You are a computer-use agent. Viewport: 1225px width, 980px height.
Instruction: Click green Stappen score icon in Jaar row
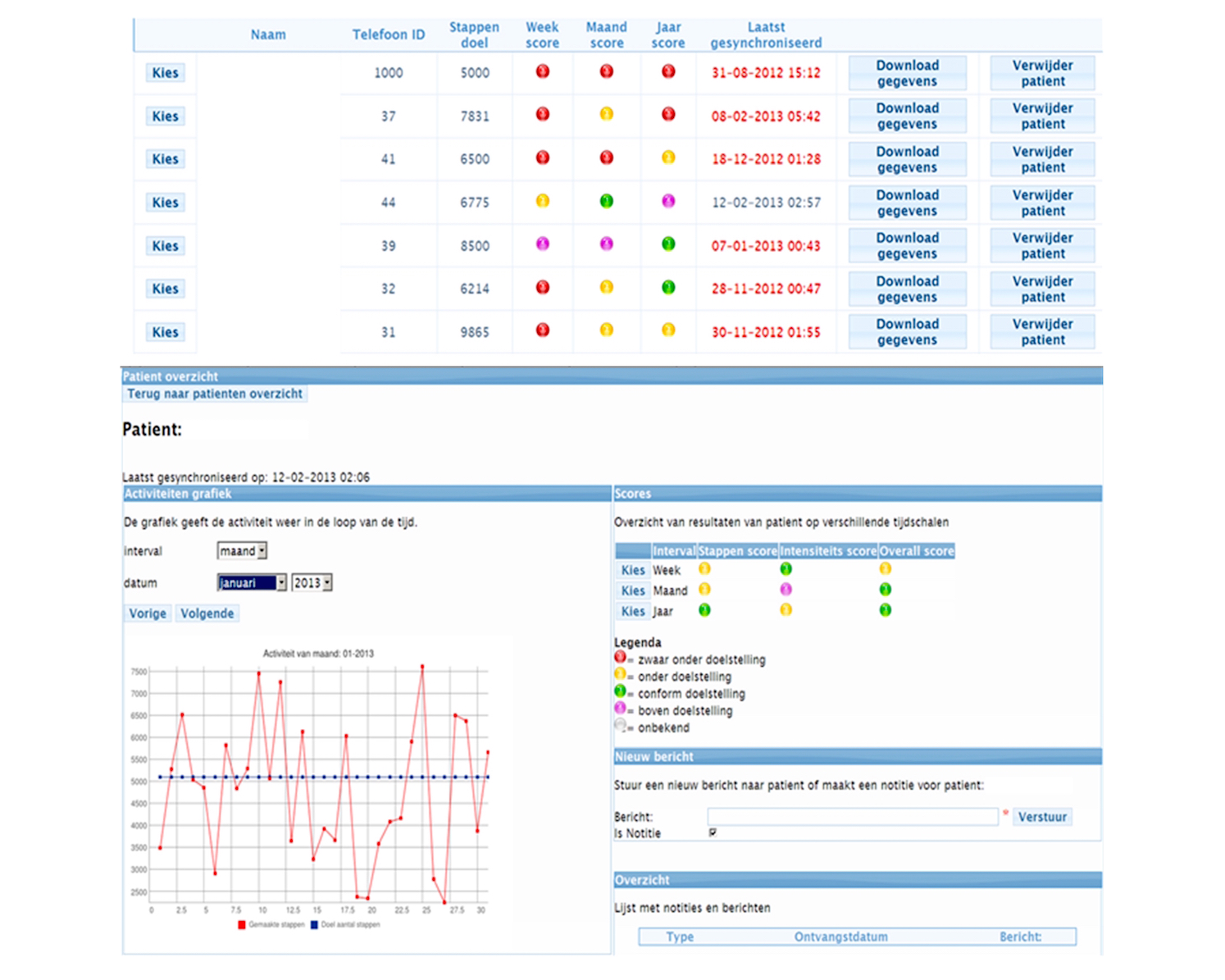pyautogui.click(x=704, y=610)
